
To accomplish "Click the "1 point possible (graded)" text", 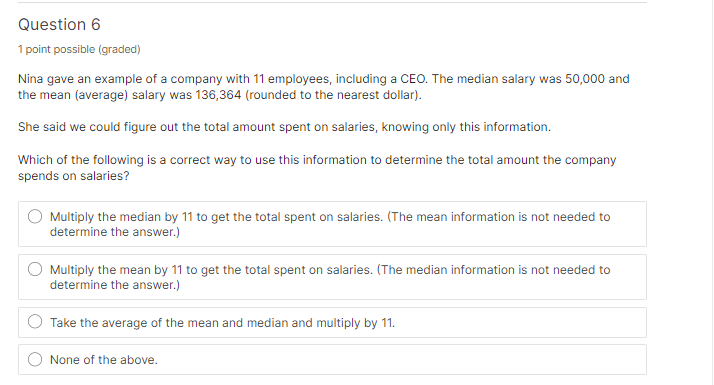I will [x=79, y=49].
